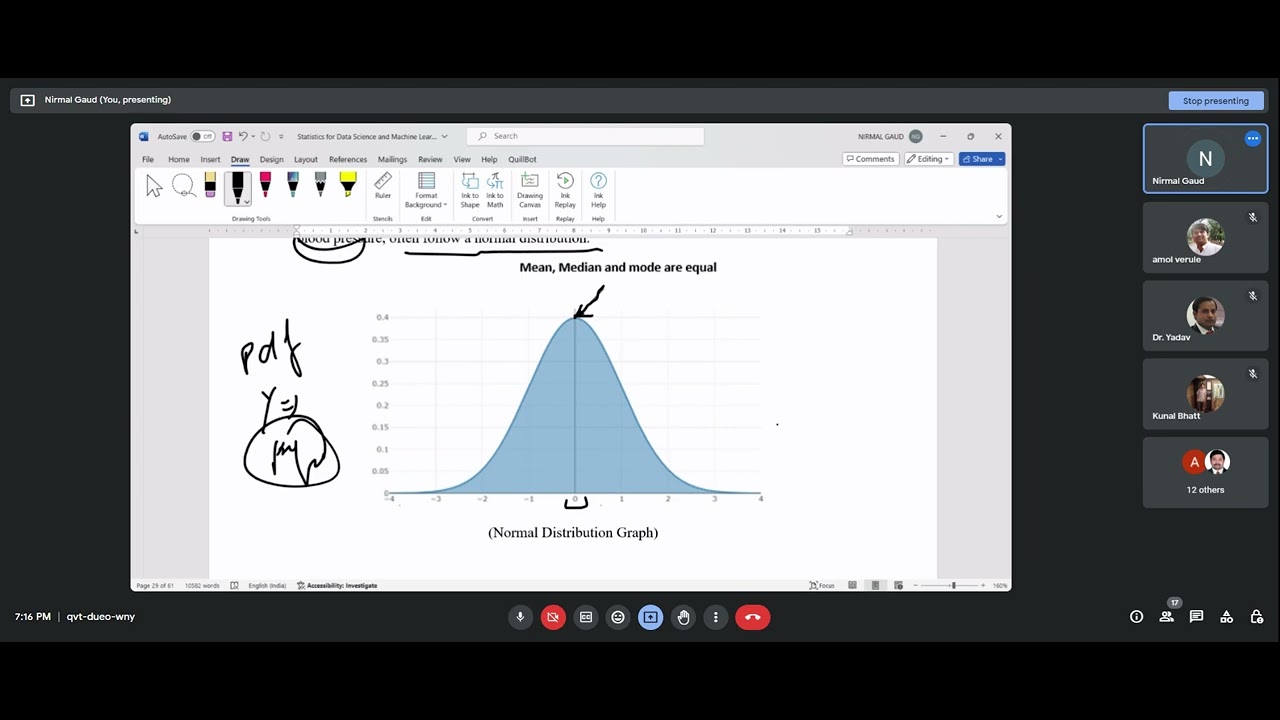This screenshot has width=1280, height=720.
Task: Click the Ink to Math tool
Action: pos(495,190)
